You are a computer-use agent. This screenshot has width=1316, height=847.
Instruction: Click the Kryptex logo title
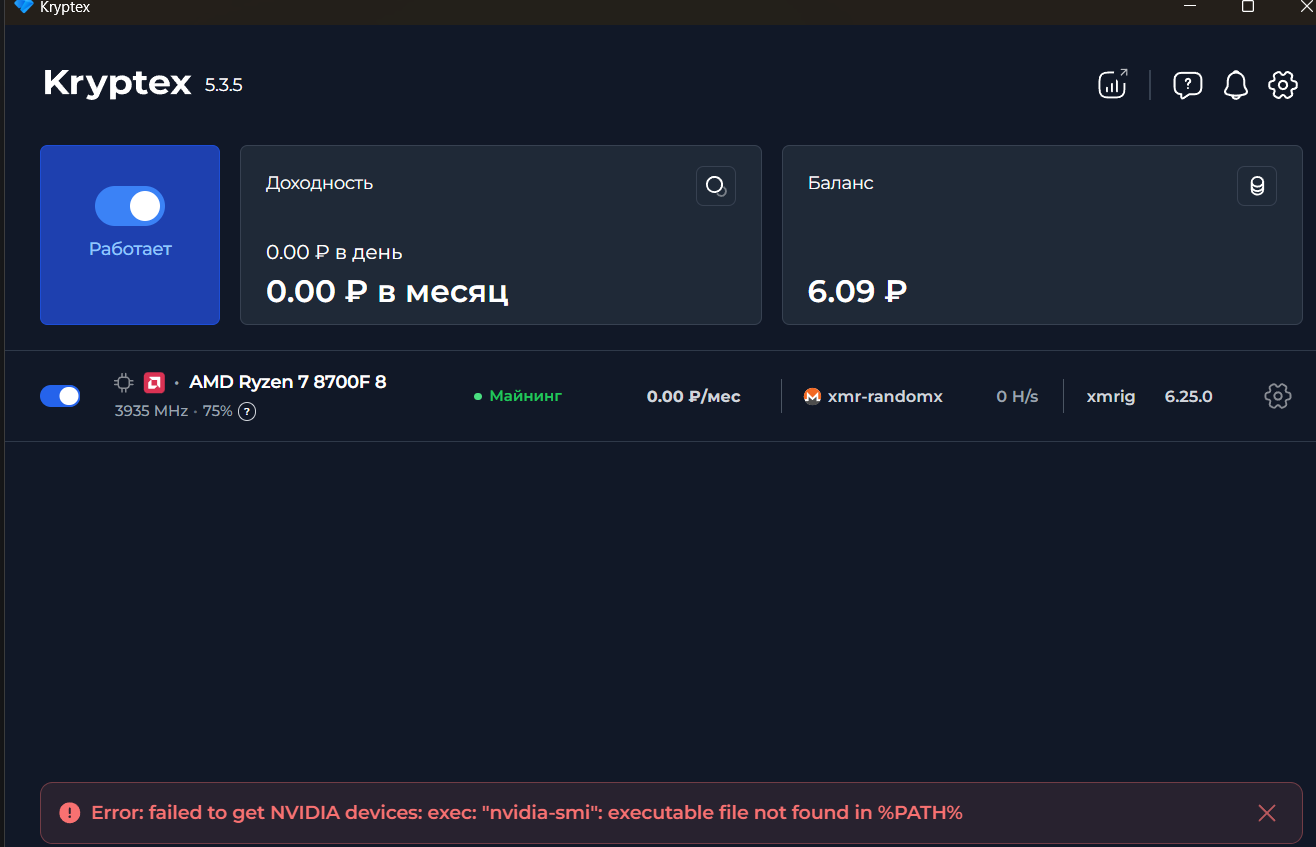pyautogui.click(x=117, y=83)
